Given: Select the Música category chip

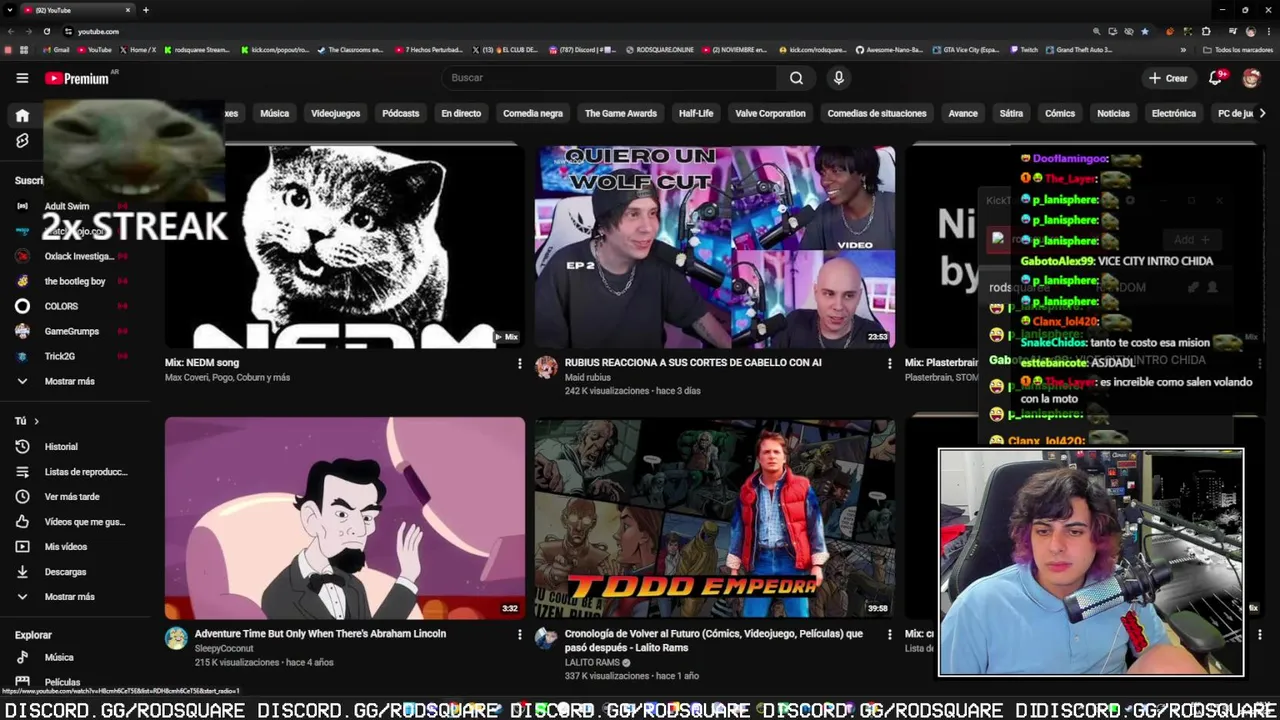Looking at the screenshot, I should [274, 114].
